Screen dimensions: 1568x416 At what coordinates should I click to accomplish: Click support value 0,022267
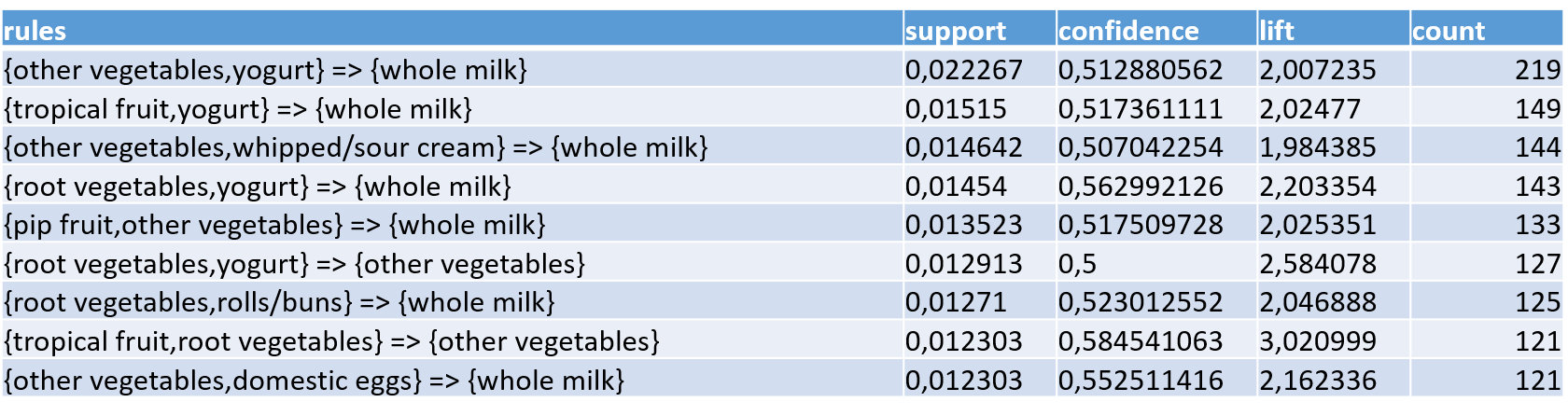coord(964,70)
